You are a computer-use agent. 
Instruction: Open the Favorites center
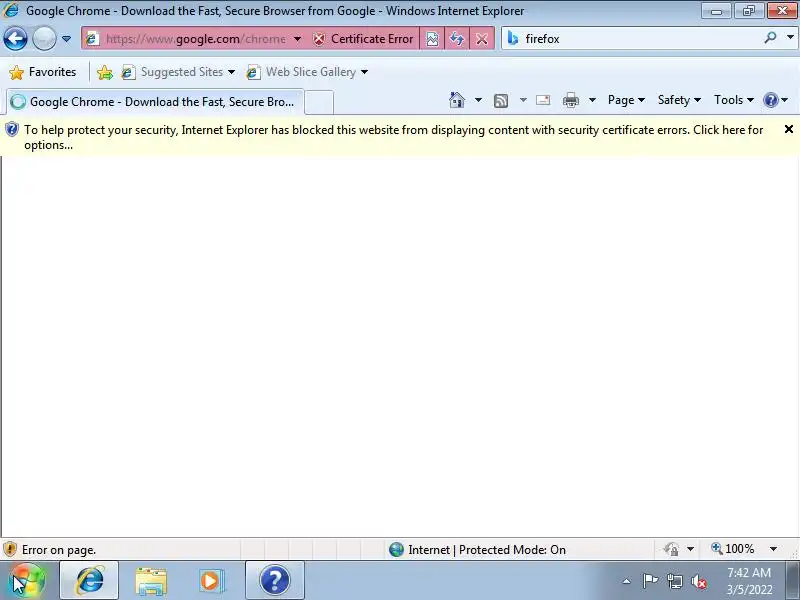point(43,72)
